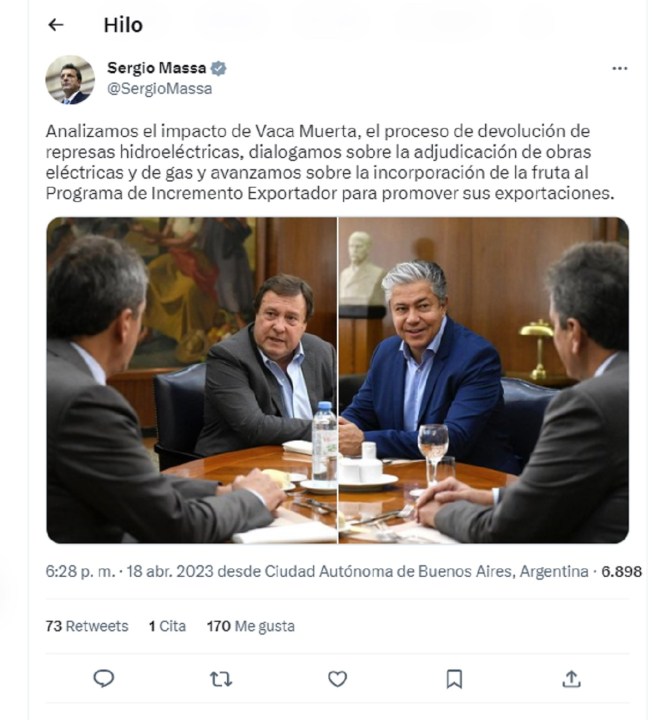Click the tweet text about Vaca Muerta
Image resolution: width=666 pixels, height=720 pixels.
[x=330, y=162]
